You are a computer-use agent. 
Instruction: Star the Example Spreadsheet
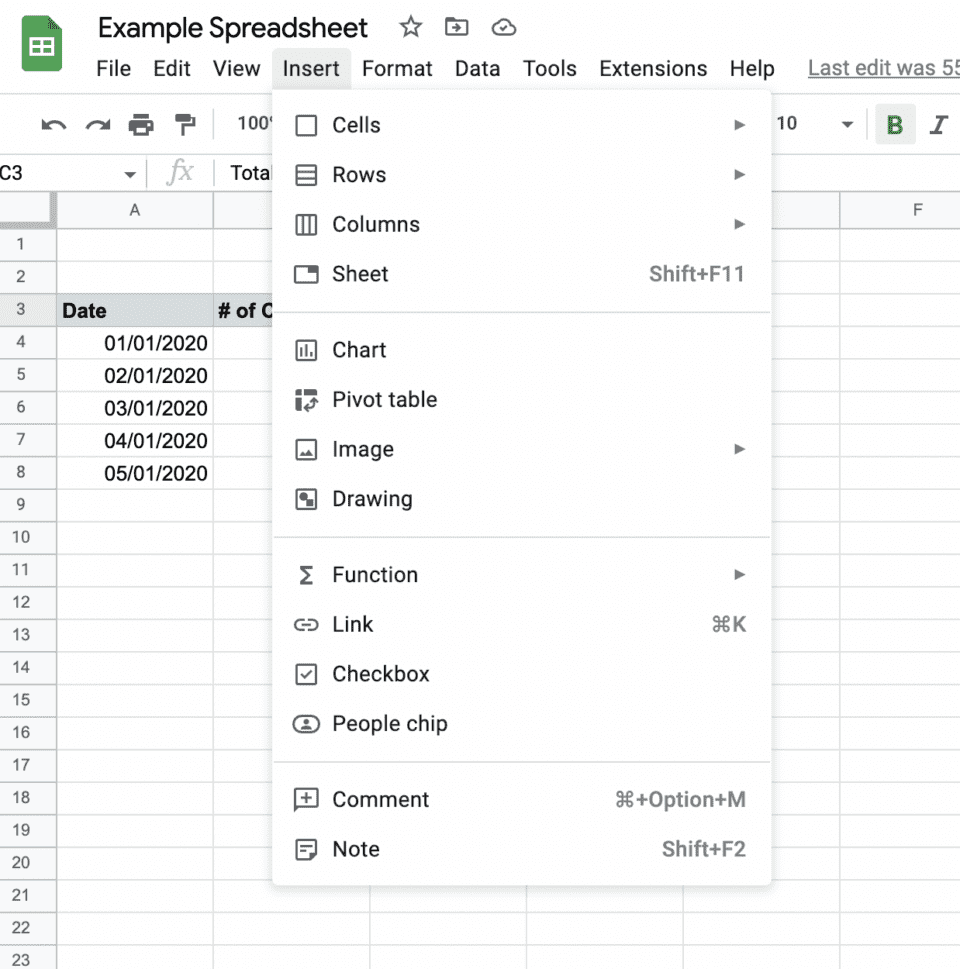pyautogui.click(x=410, y=28)
